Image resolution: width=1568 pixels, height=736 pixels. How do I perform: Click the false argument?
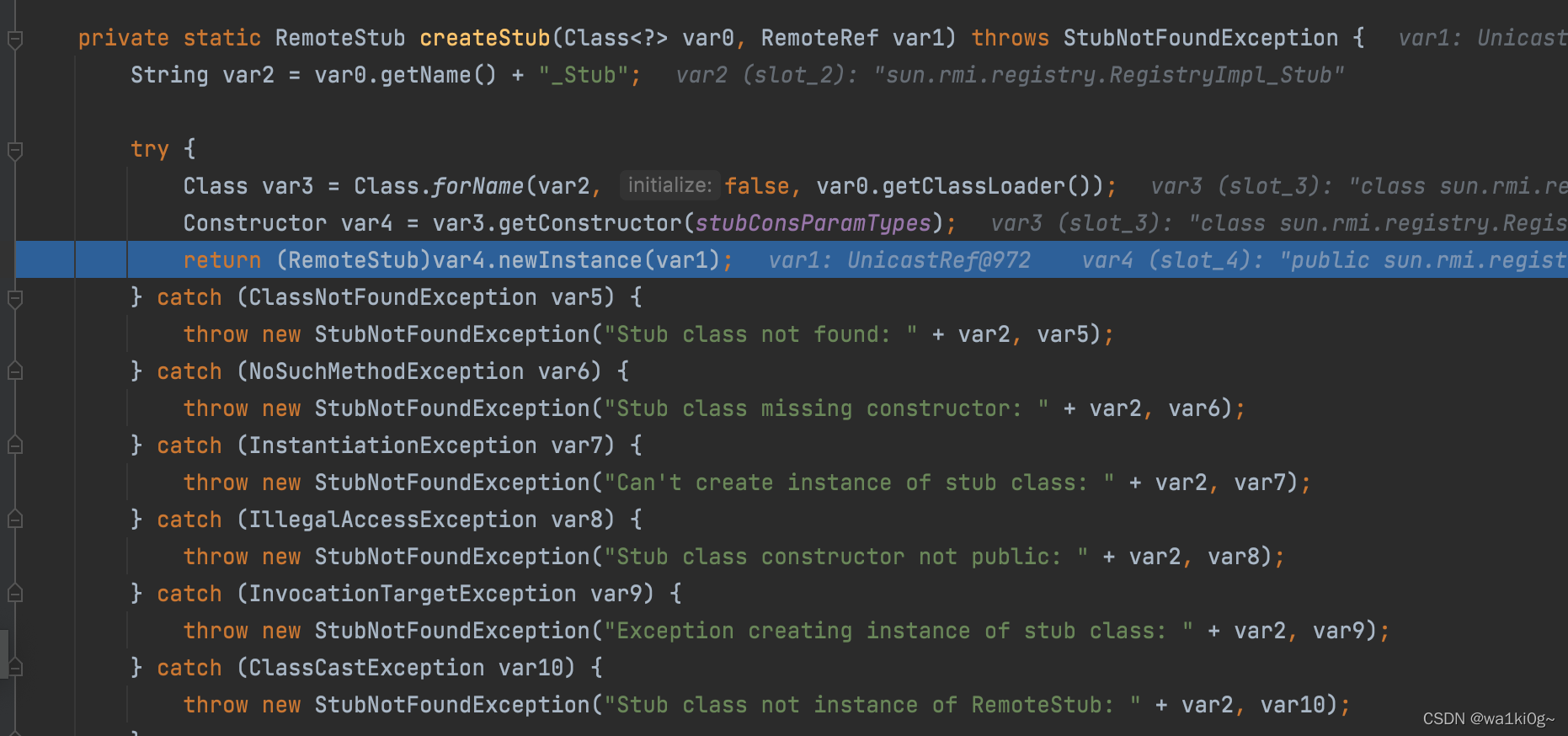(x=757, y=186)
